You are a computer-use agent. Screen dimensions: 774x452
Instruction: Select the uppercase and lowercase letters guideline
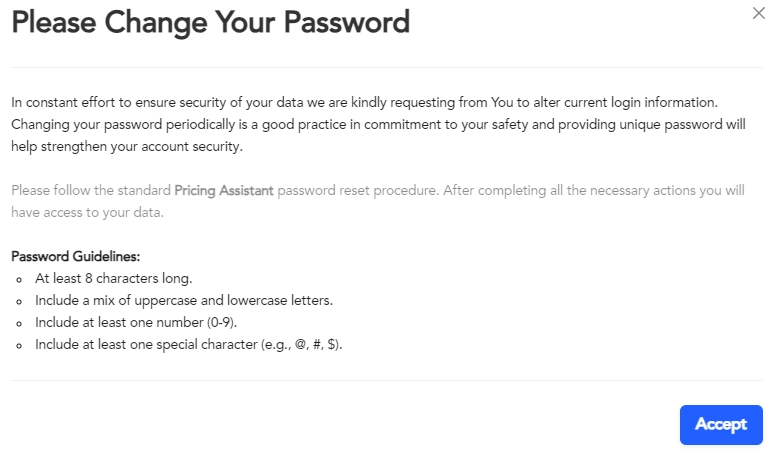pos(183,300)
